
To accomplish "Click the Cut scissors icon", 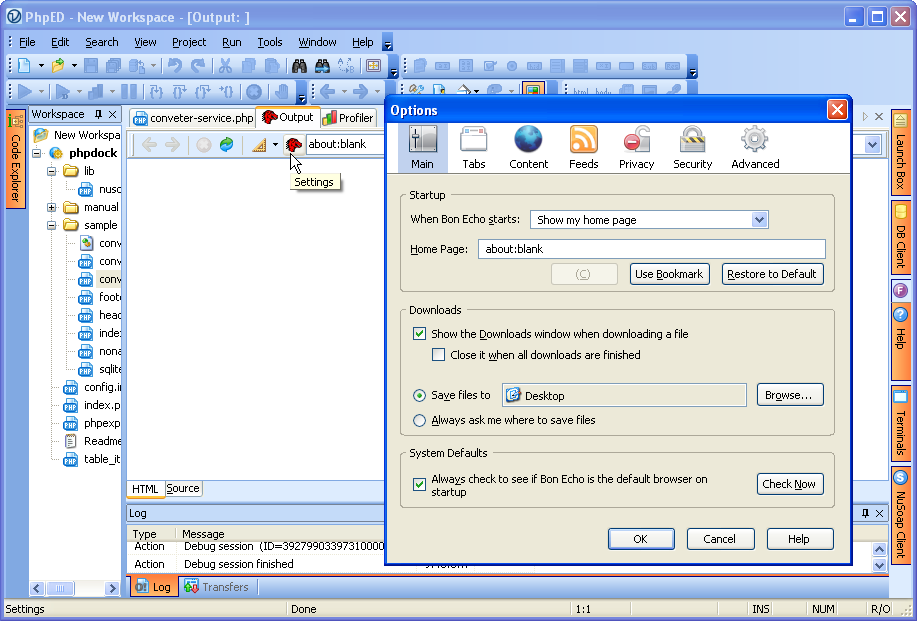I will (x=225, y=65).
